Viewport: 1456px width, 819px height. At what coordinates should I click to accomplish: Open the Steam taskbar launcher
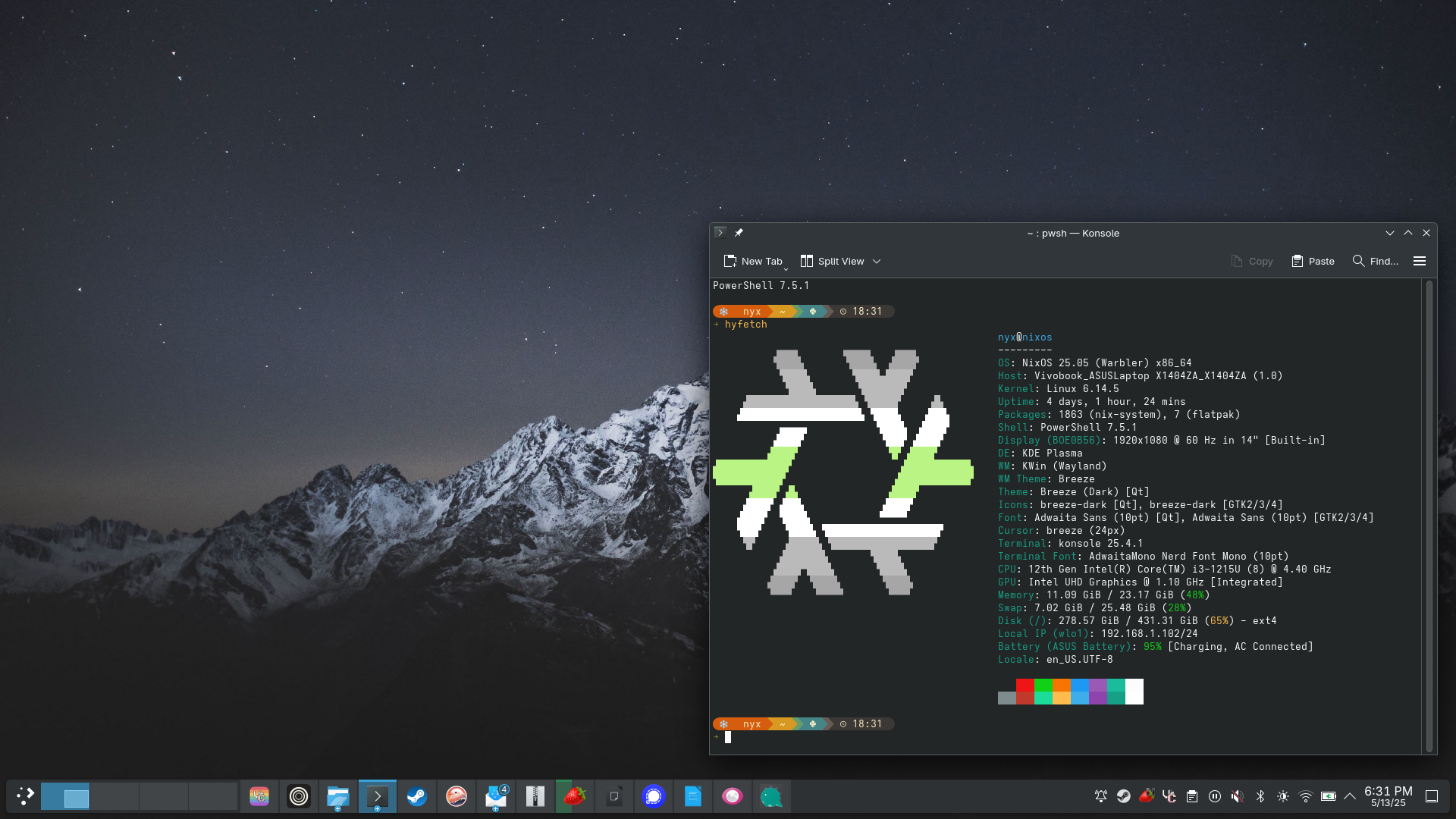(416, 796)
